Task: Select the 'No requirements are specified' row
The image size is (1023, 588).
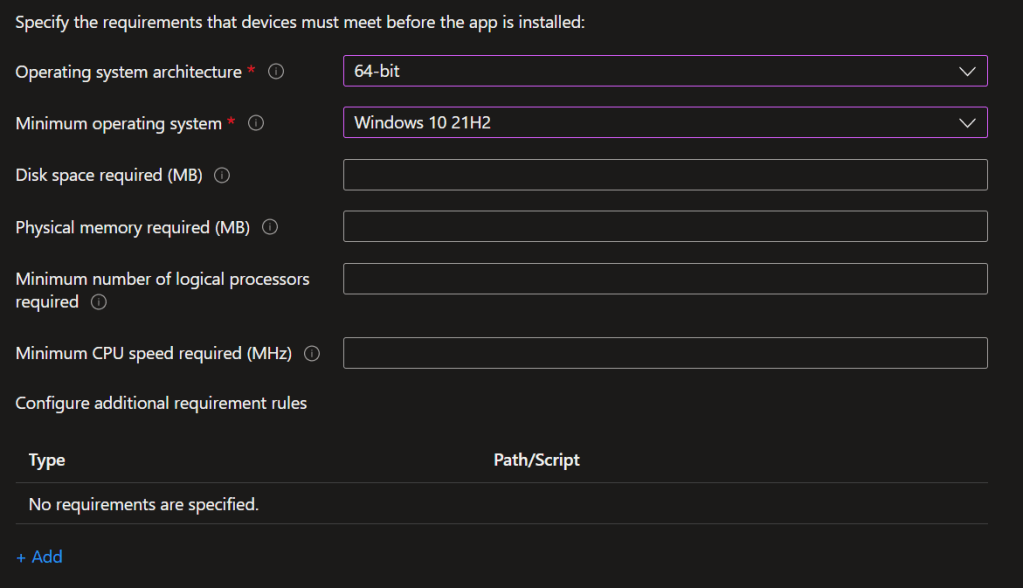Action: point(144,505)
